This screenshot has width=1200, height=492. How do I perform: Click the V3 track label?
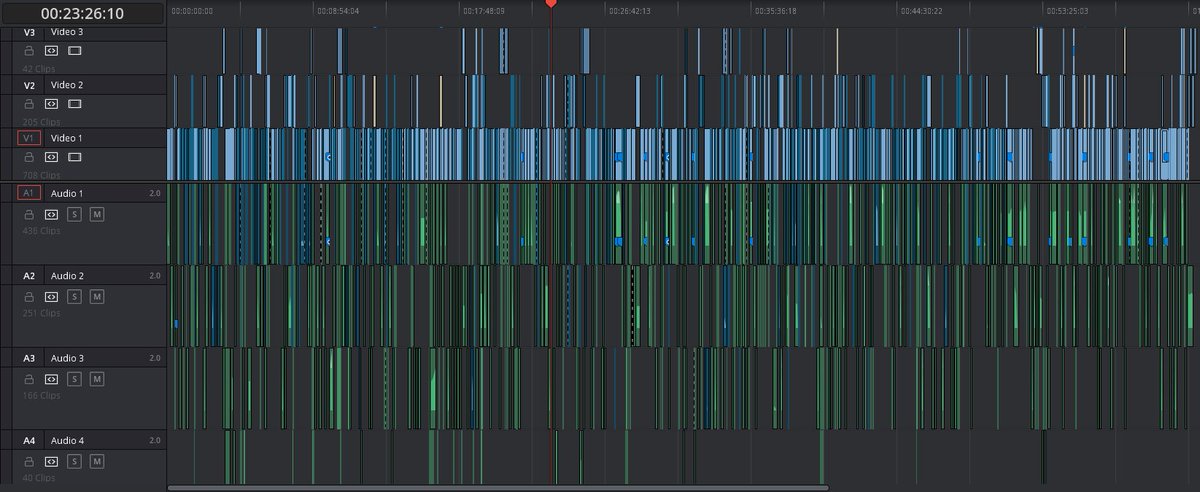[x=29, y=32]
